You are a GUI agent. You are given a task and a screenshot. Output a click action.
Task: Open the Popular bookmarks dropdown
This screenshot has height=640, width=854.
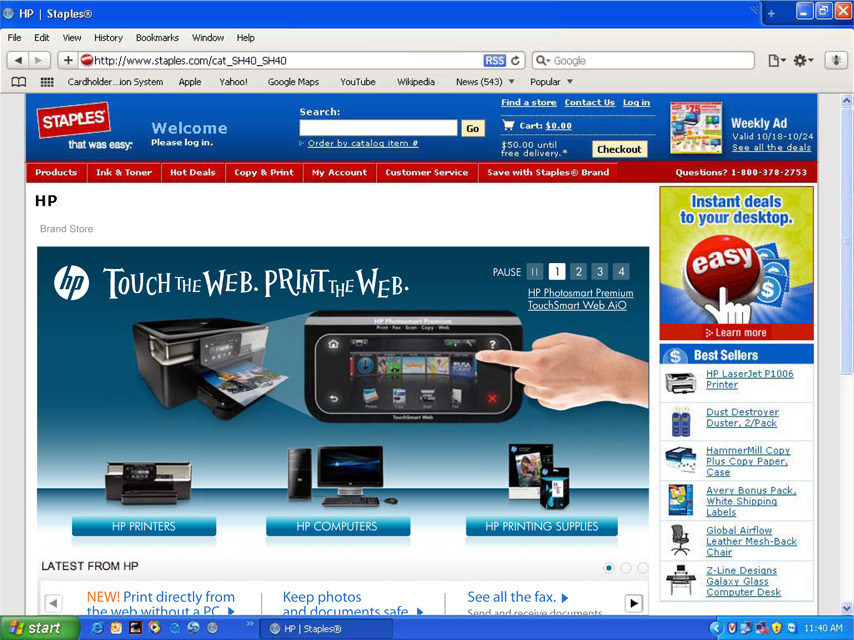[x=551, y=82]
